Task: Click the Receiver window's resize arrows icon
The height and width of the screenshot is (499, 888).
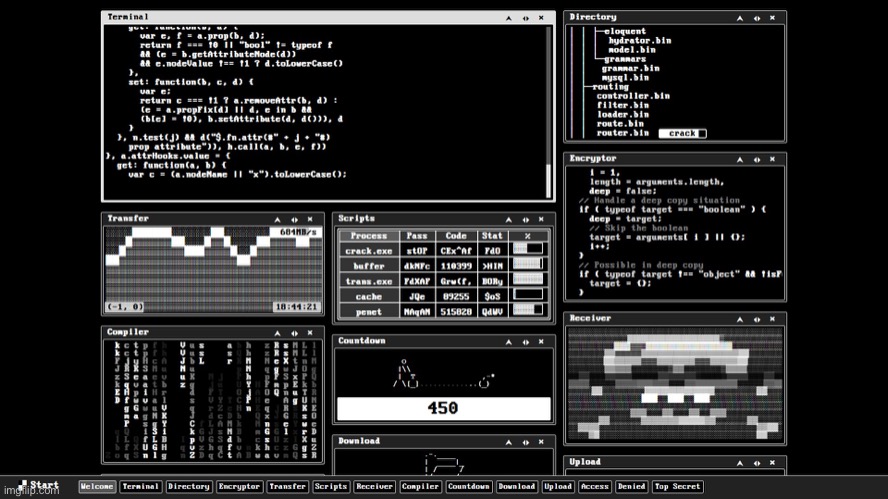Action: 757,319
